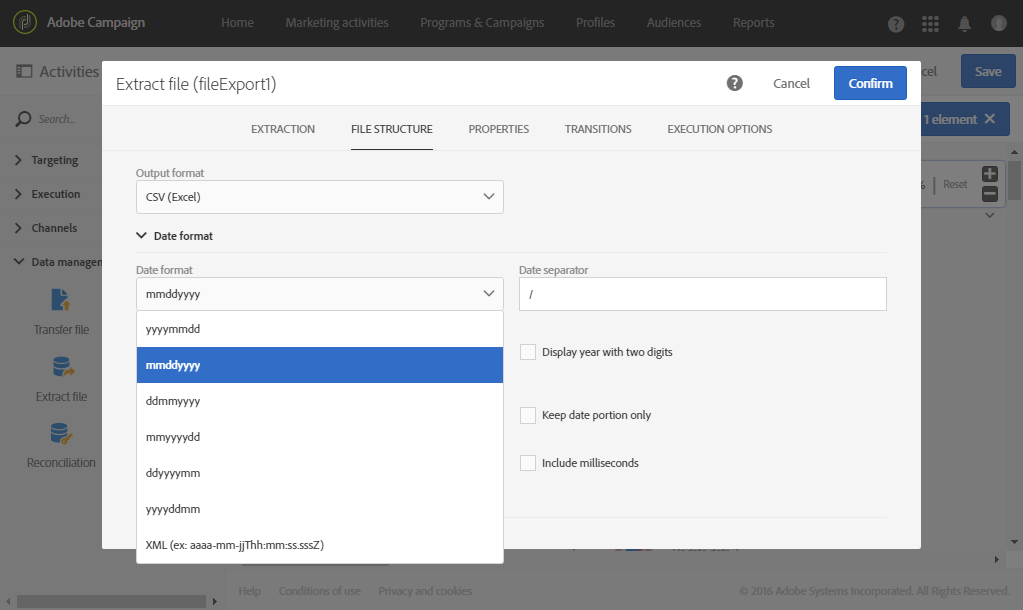Open the apps grid icon
This screenshot has width=1023, height=610.
[930, 24]
